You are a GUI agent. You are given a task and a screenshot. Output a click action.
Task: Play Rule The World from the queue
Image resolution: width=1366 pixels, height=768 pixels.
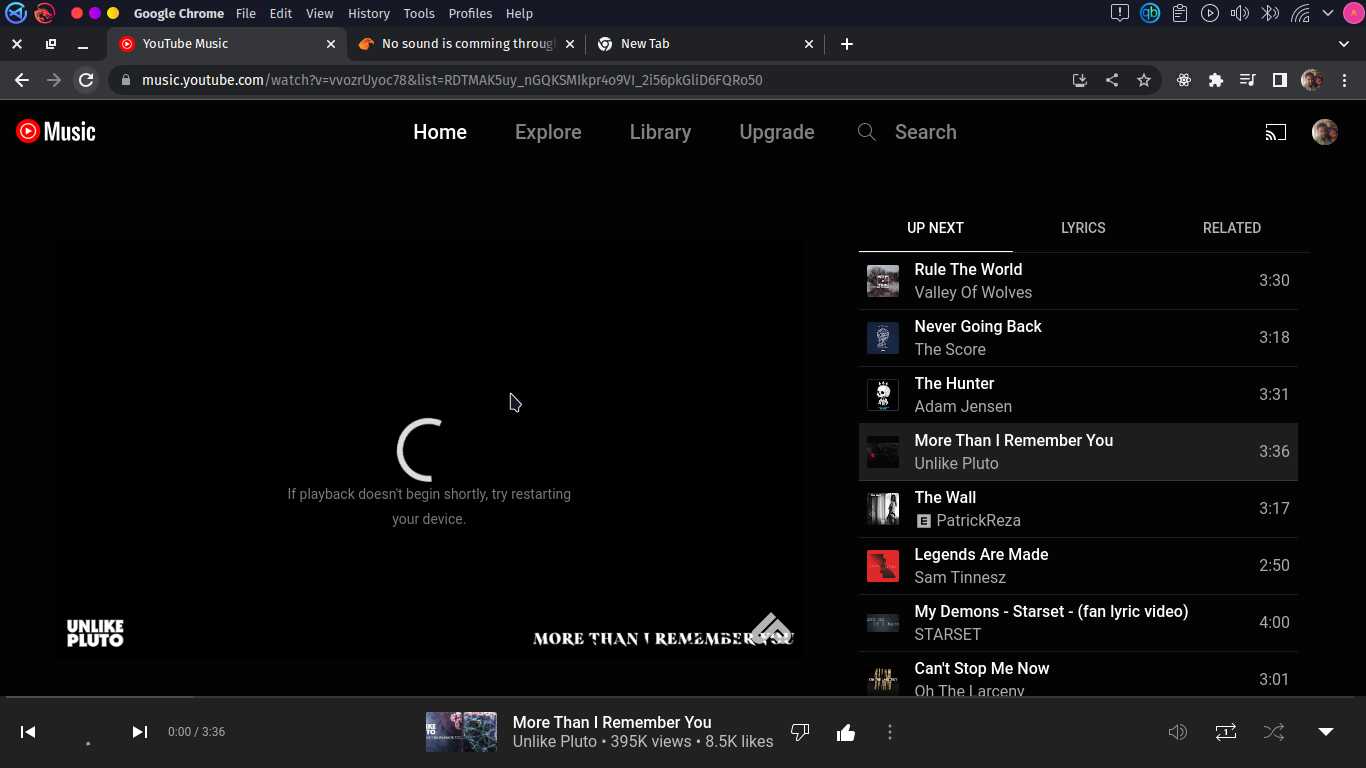1078,281
